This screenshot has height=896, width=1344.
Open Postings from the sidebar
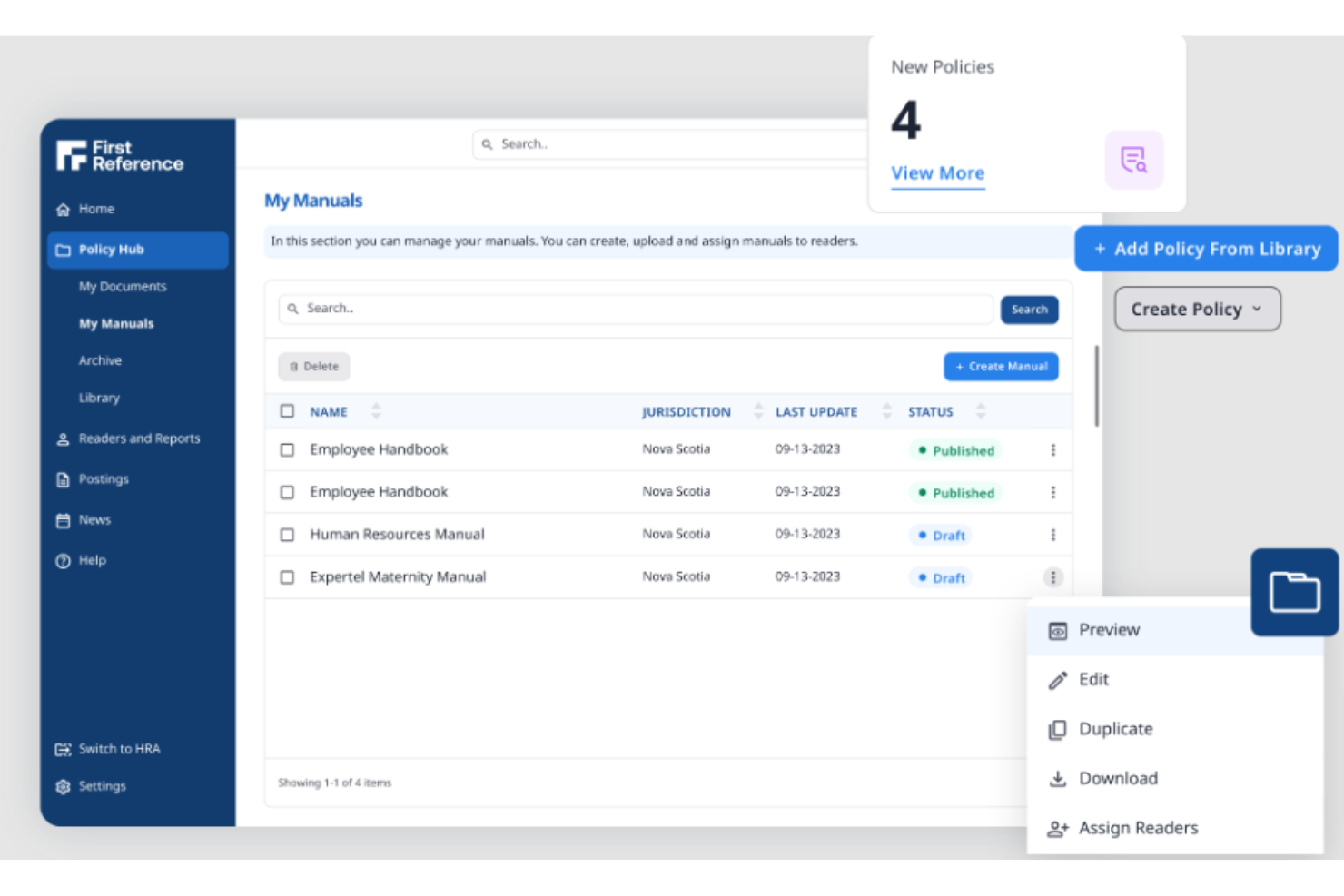pos(62,479)
